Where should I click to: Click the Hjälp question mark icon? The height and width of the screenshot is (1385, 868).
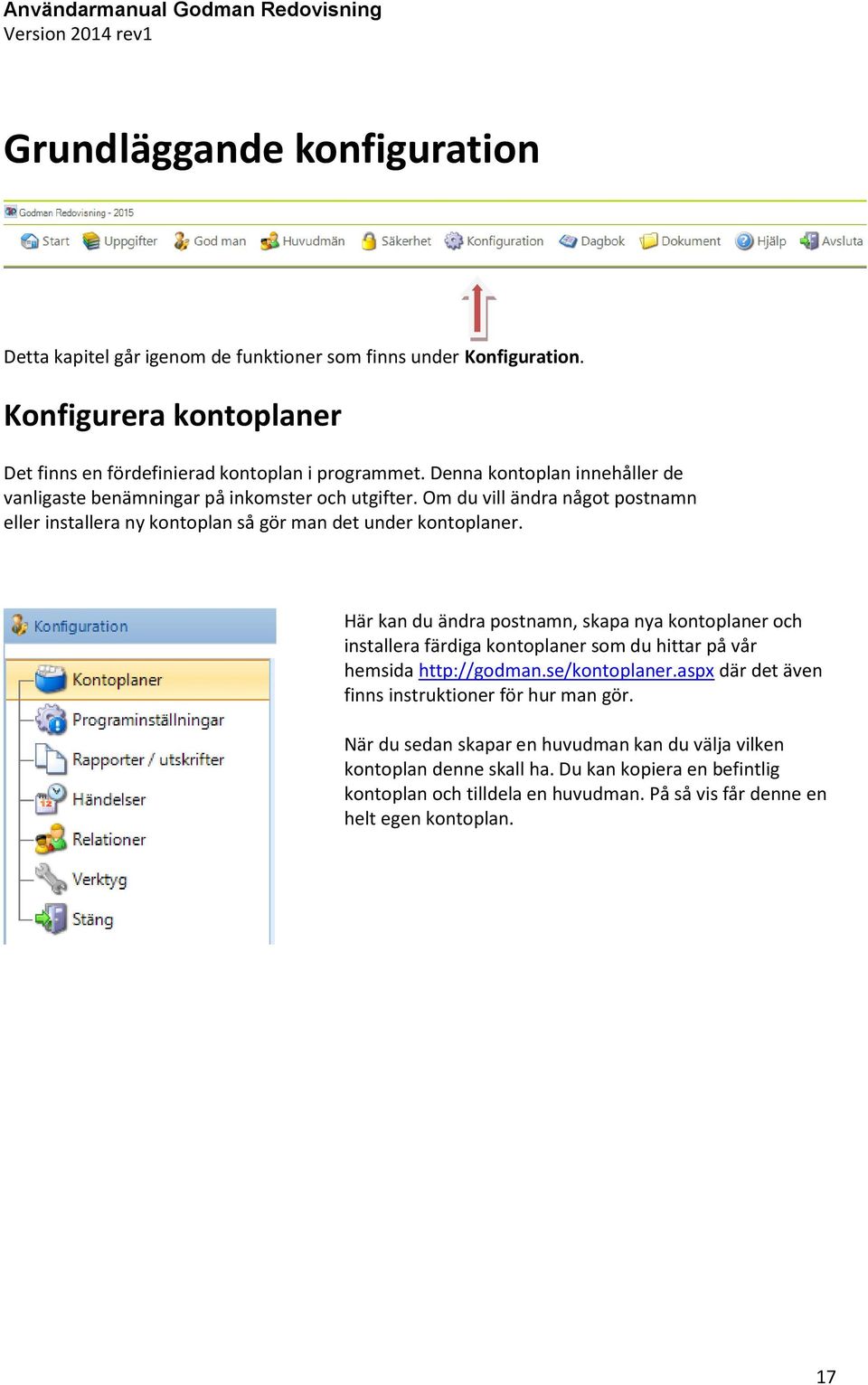click(744, 241)
